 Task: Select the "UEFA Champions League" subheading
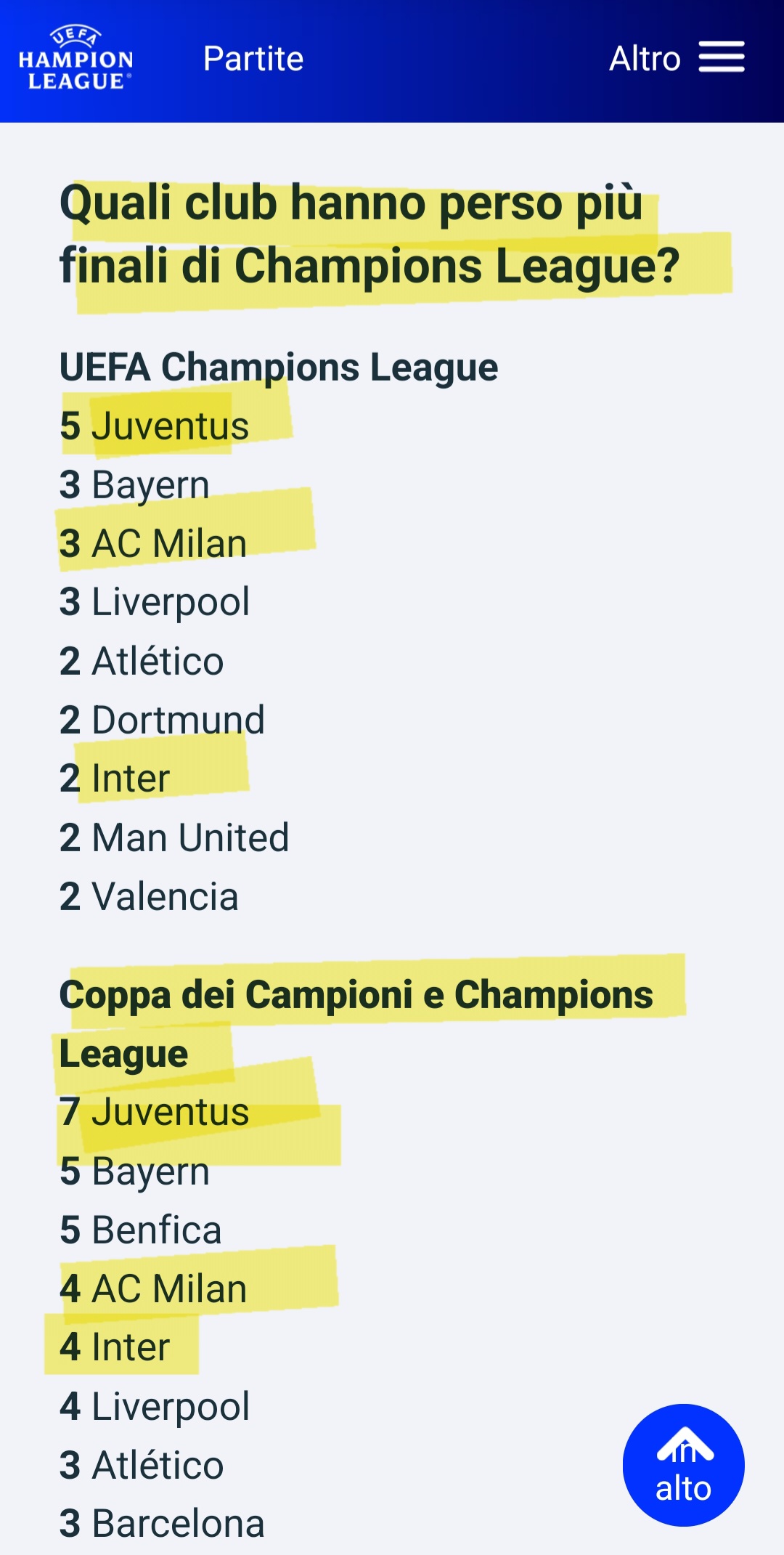279,367
